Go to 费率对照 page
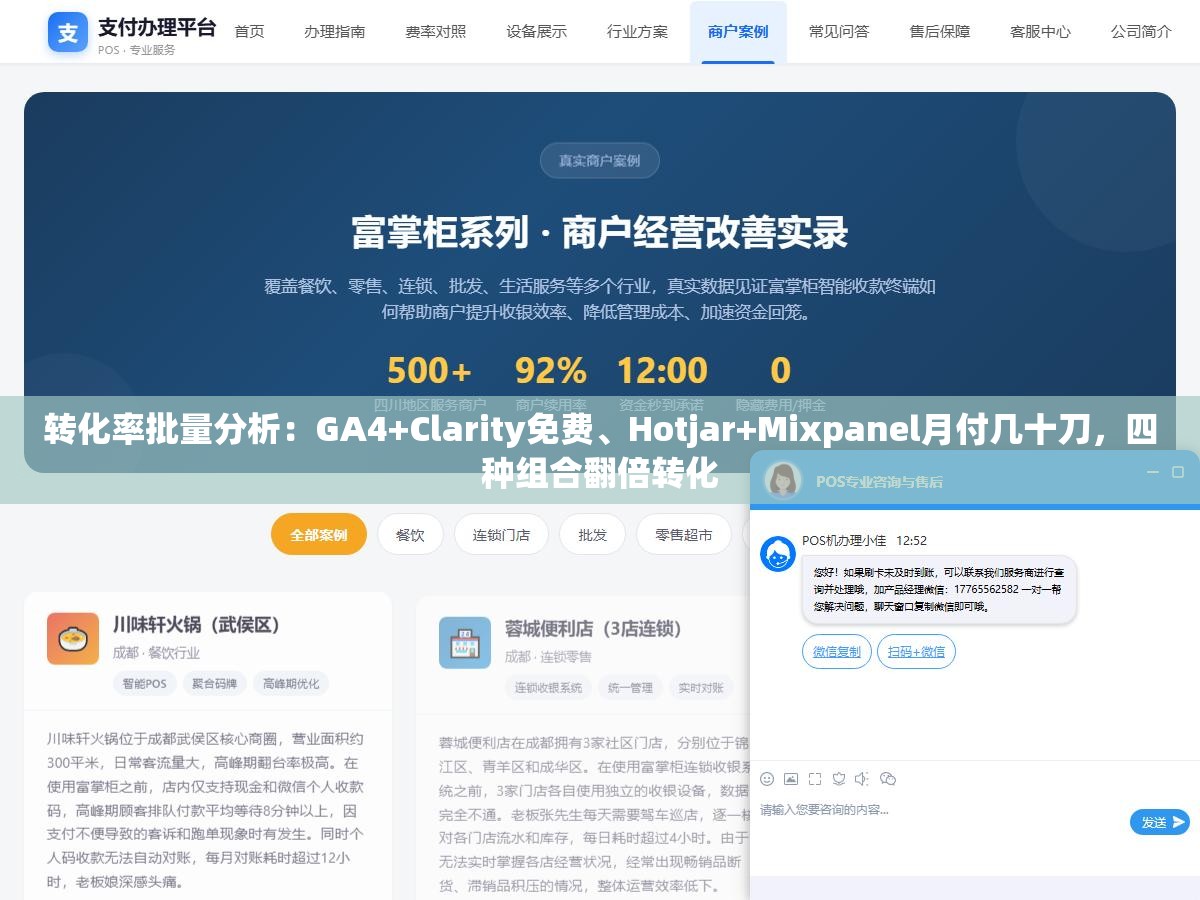 coord(435,32)
